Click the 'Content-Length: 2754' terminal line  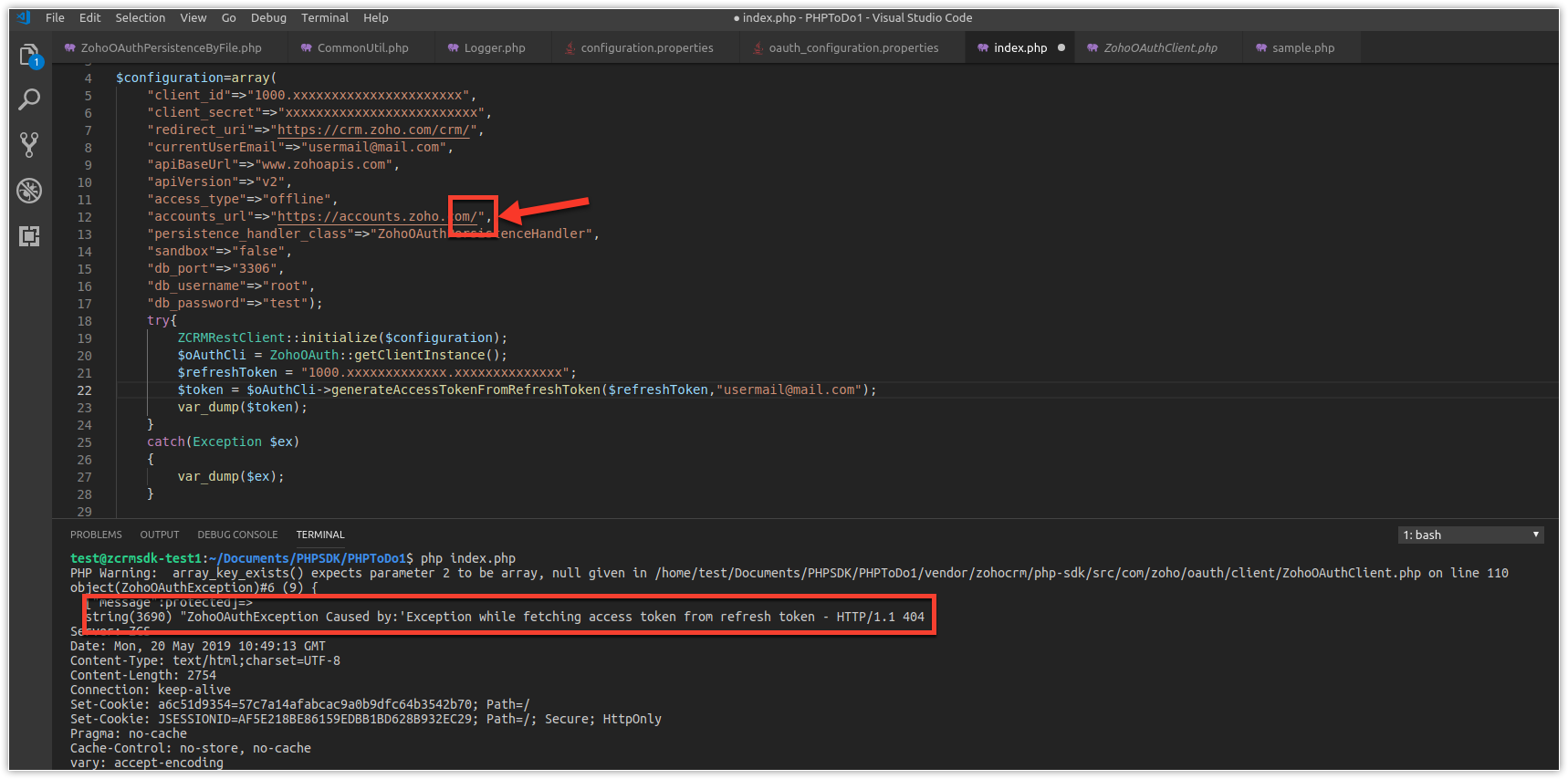point(143,675)
